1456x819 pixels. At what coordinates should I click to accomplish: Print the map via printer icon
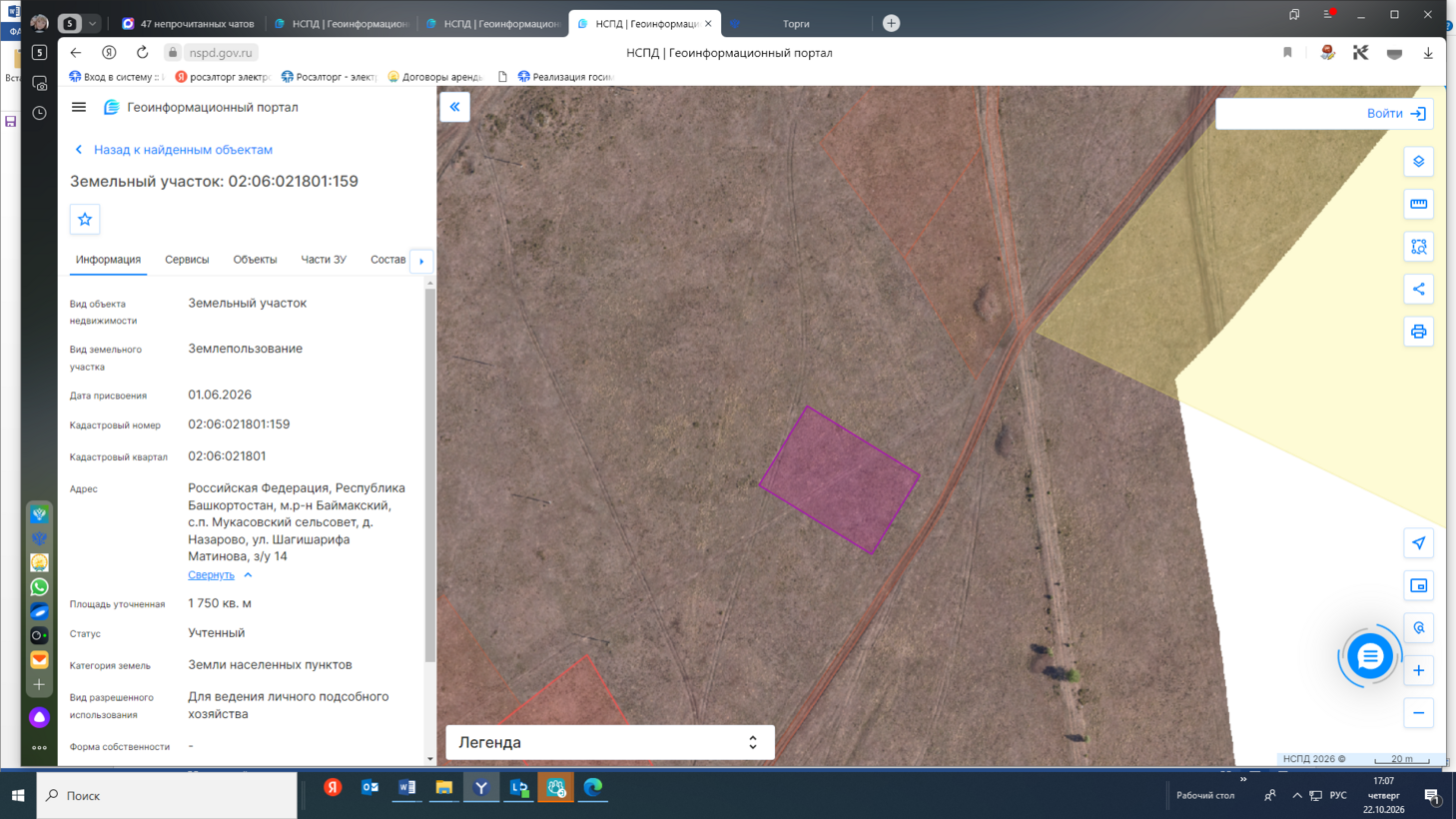(1418, 332)
